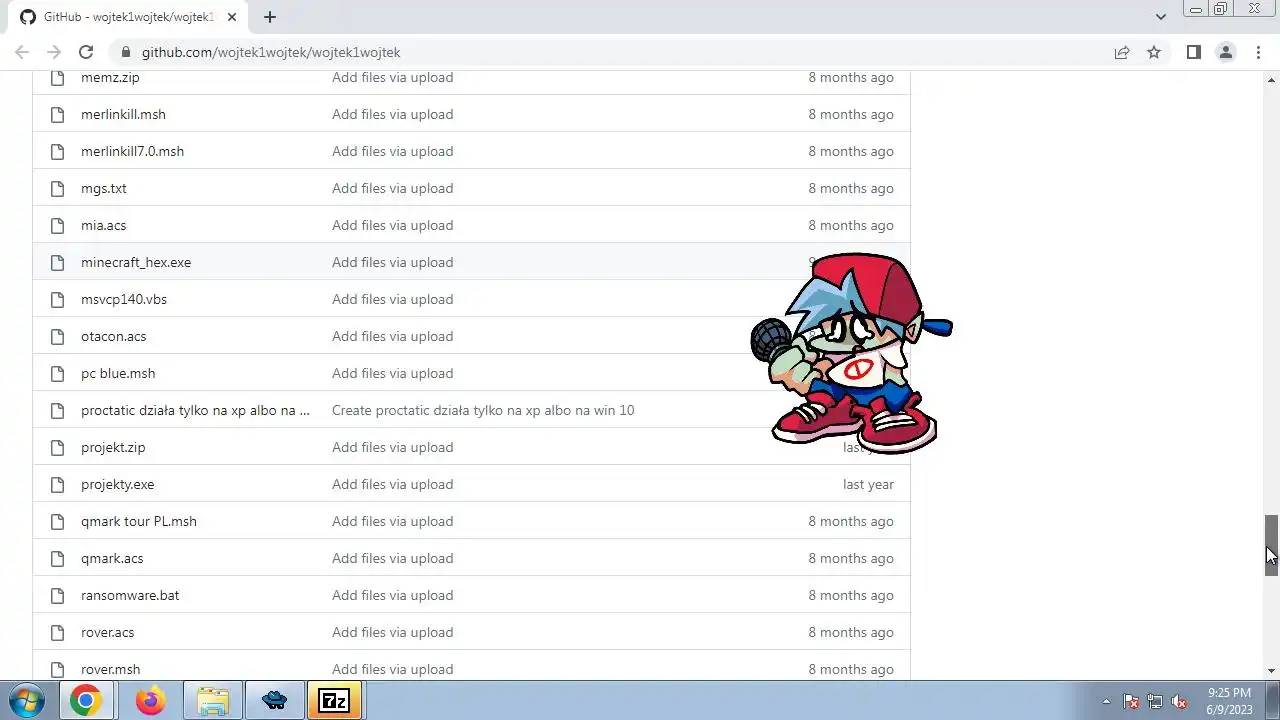The height and width of the screenshot is (720, 1280).
Task: Open a new browser tab
Action: coord(269,17)
